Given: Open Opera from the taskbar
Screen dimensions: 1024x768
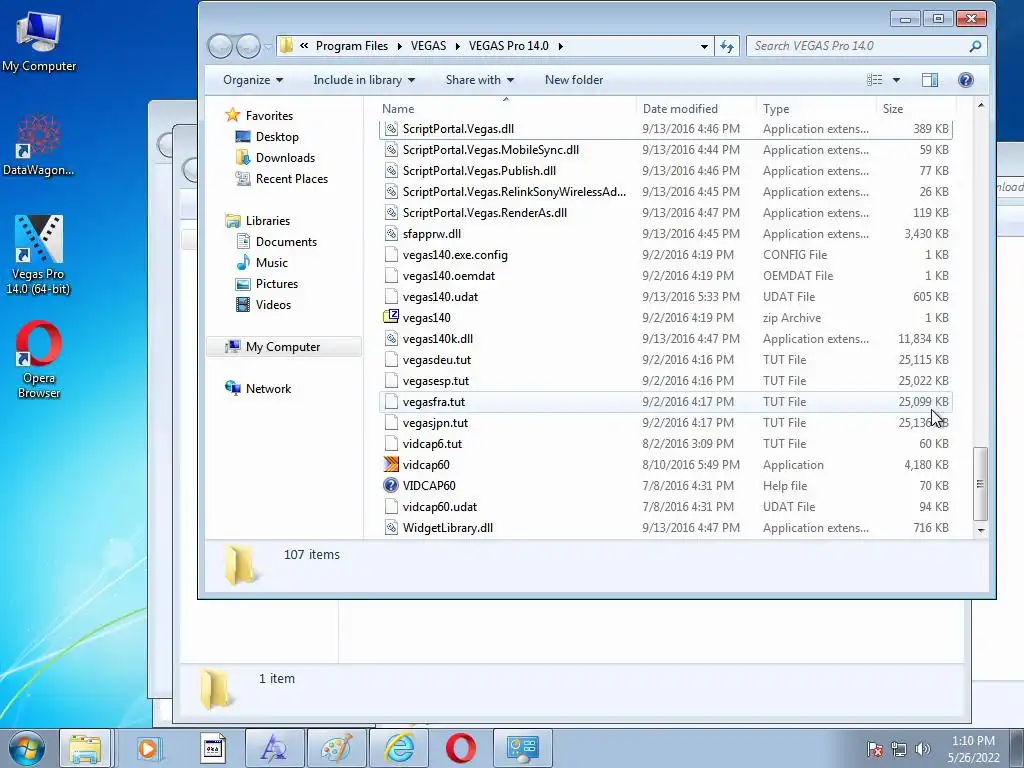Looking at the screenshot, I should coord(460,748).
